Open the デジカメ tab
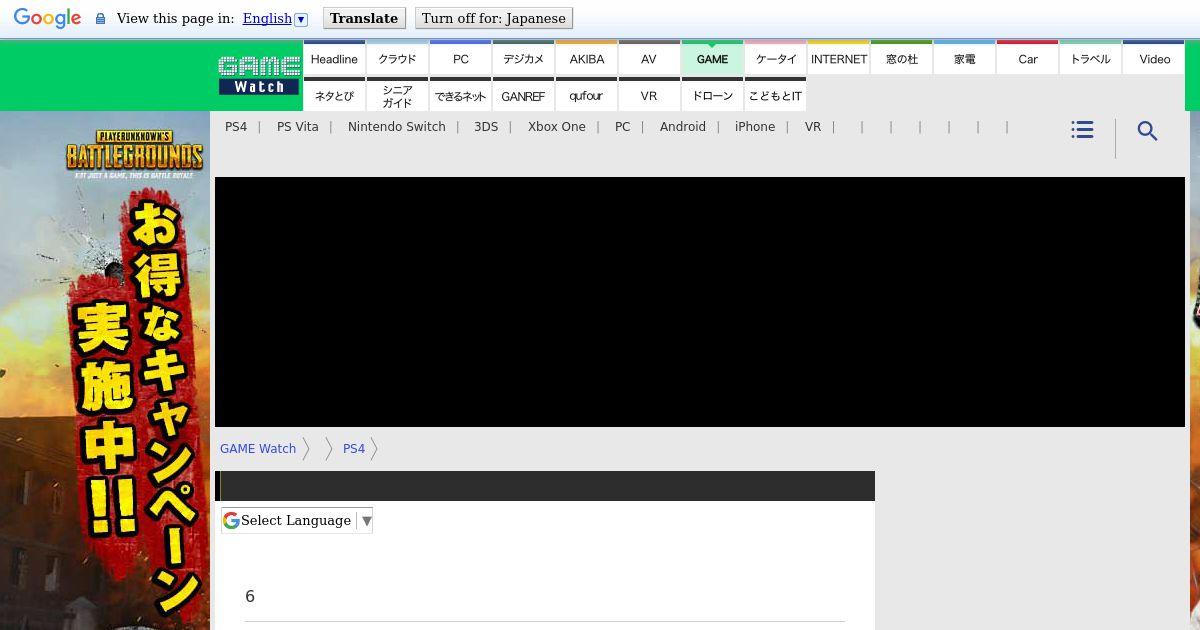Viewport: 1200px width, 630px height. coord(523,57)
